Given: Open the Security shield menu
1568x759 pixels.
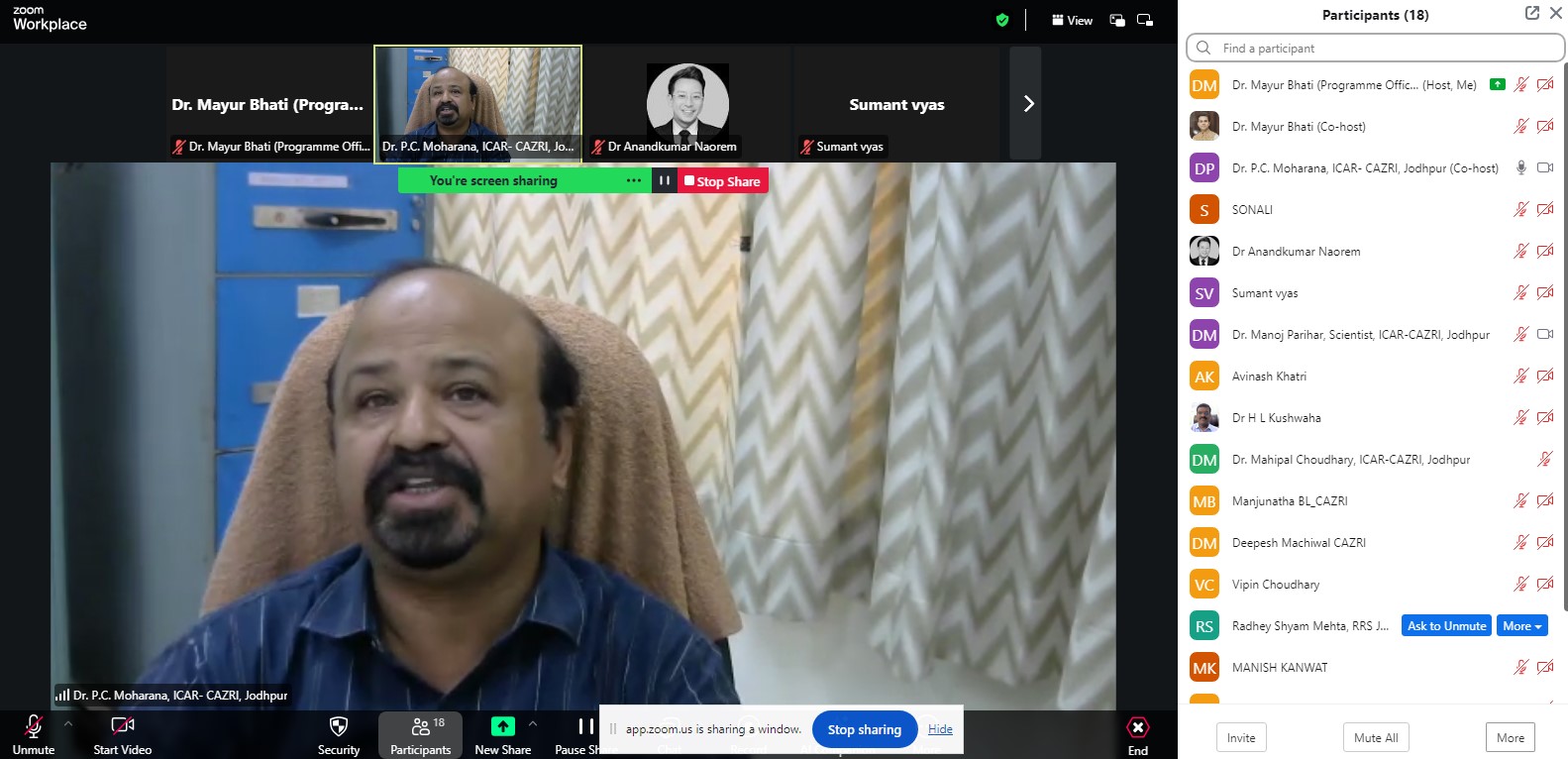Looking at the screenshot, I should pyautogui.click(x=339, y=735).
